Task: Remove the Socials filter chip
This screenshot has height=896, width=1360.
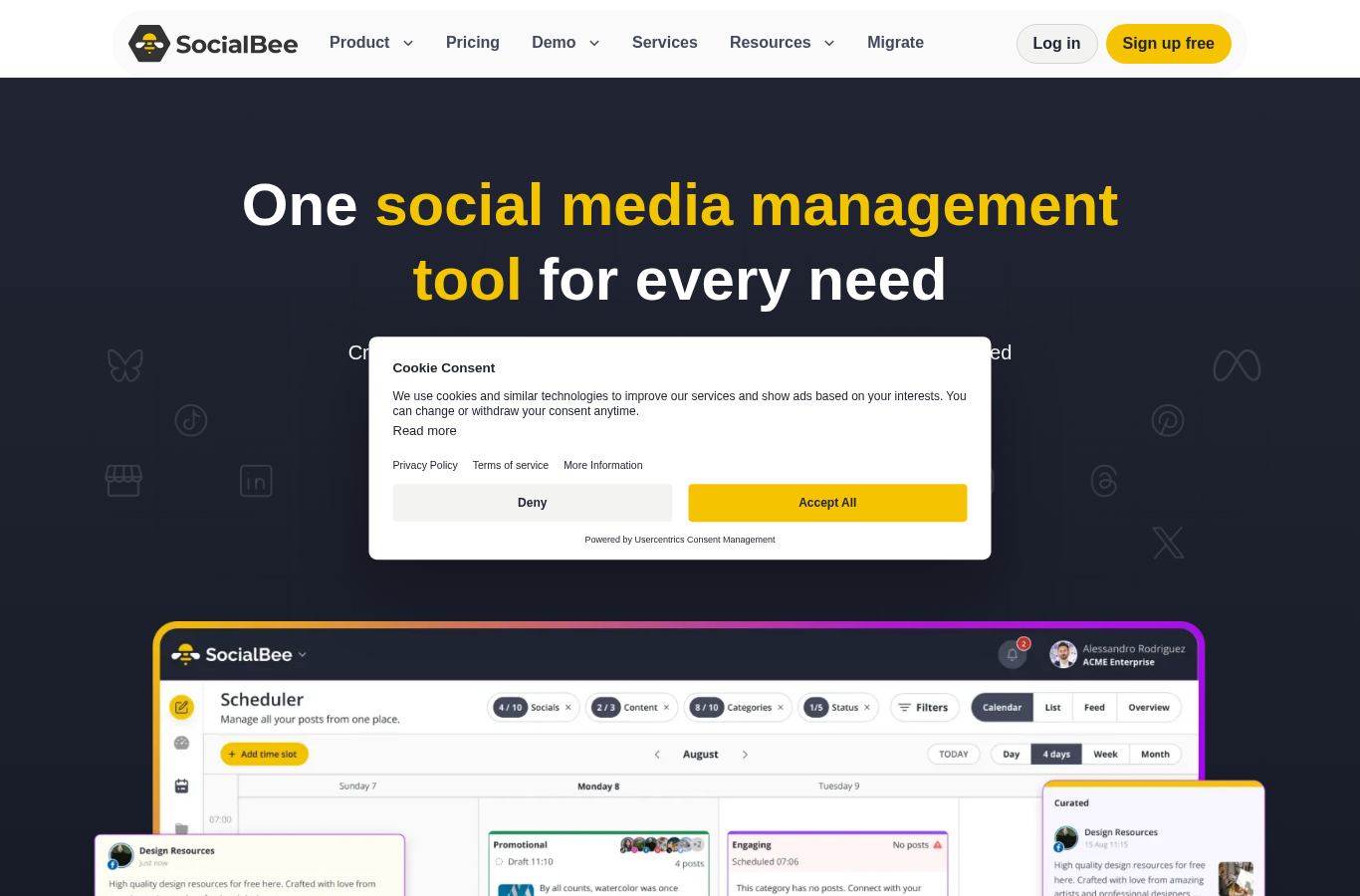Action: click(x=568, y=708)
